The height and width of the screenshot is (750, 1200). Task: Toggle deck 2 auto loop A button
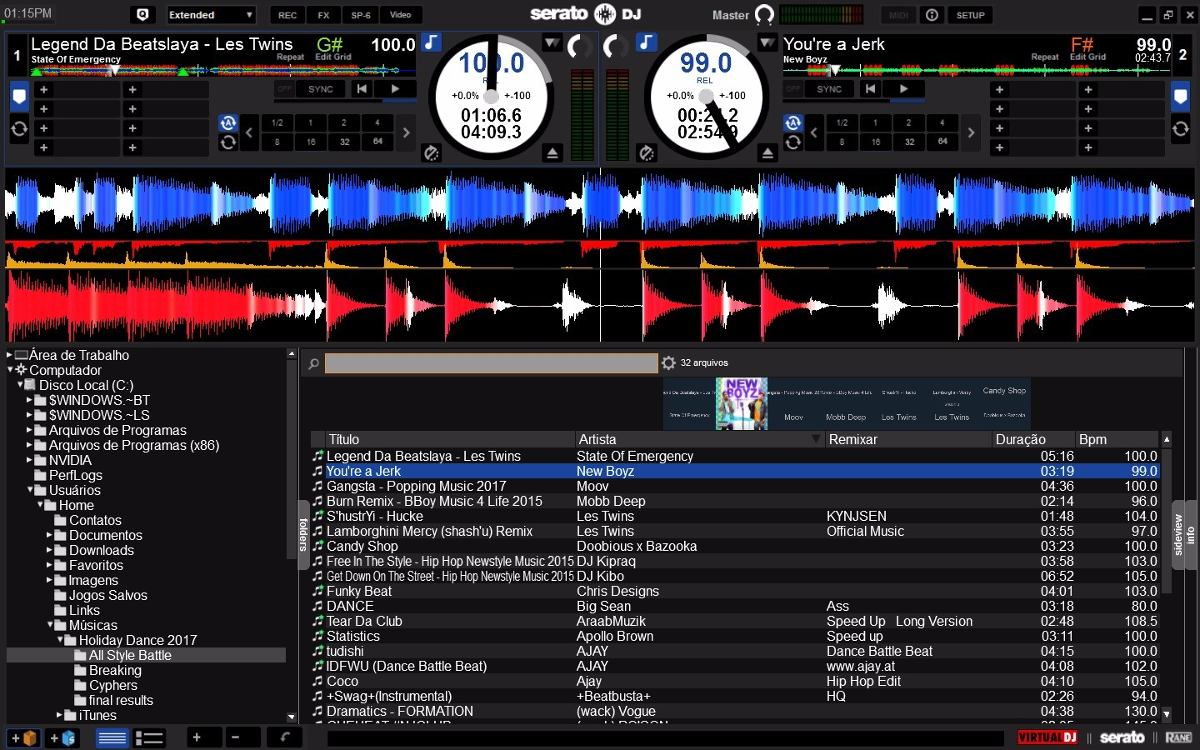794,123
